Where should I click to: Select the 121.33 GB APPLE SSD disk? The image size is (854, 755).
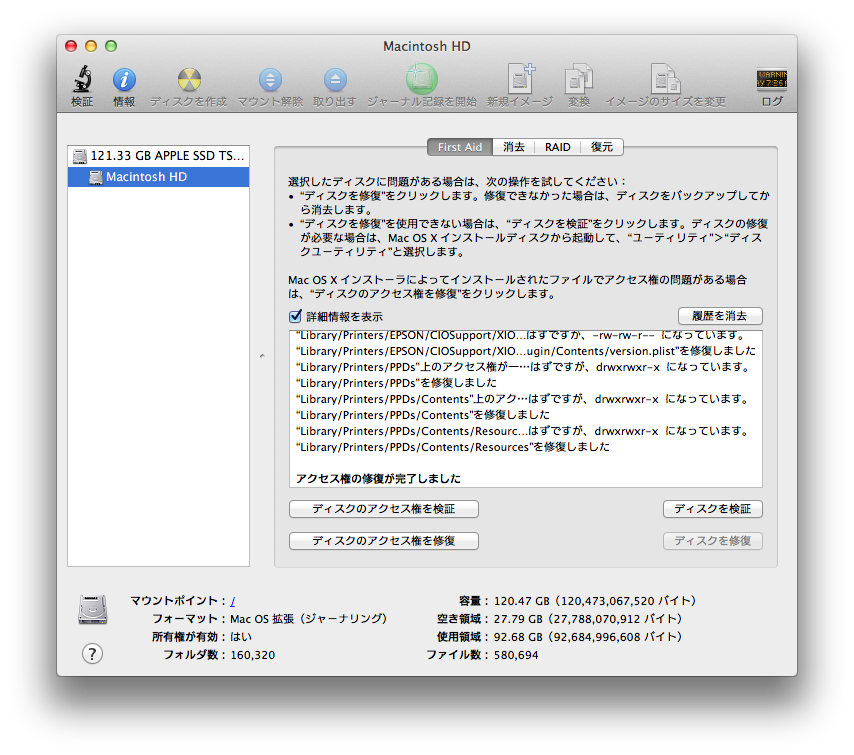click(x=158, y=156)
